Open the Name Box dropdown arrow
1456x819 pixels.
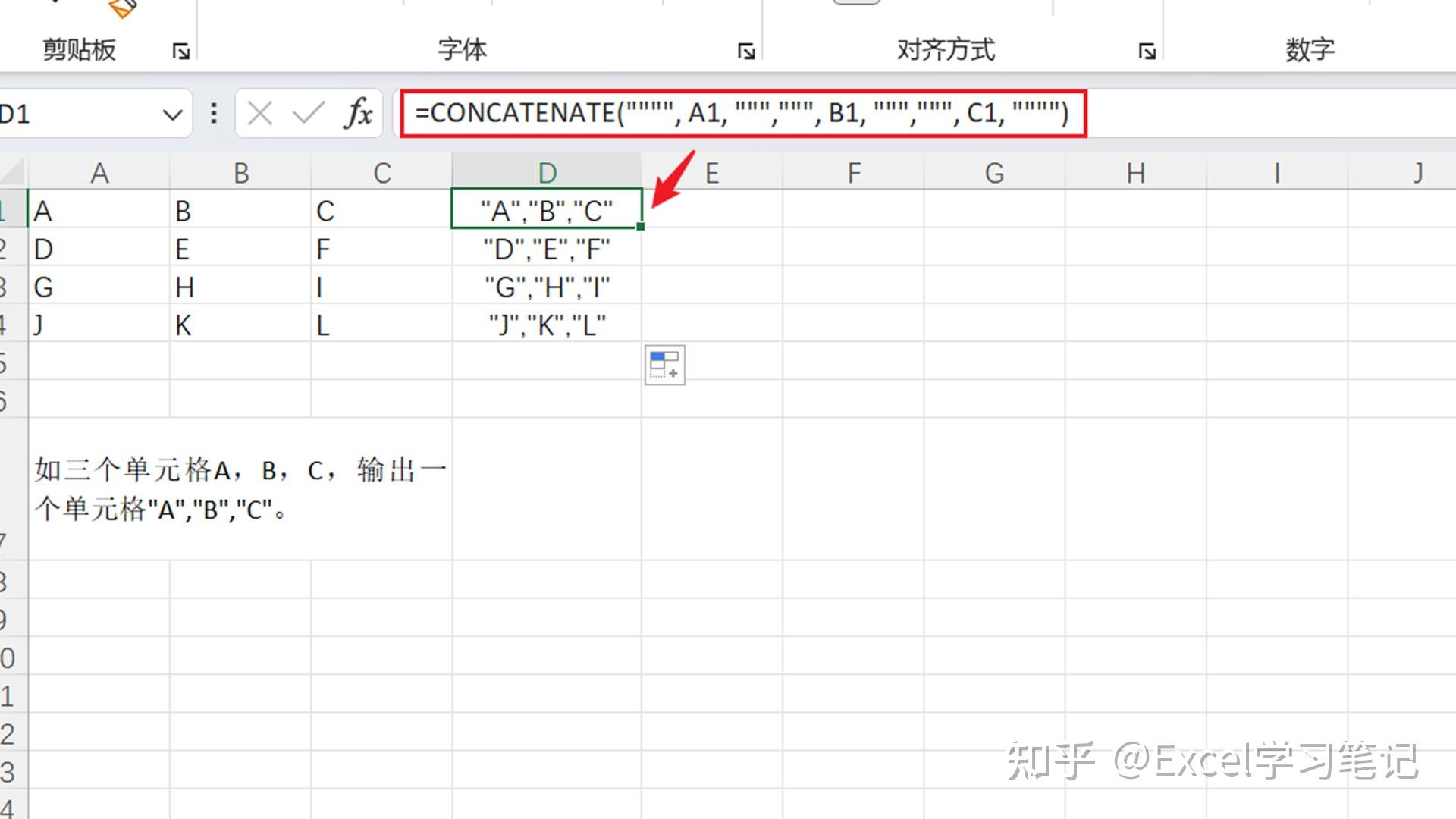[x=172, y=113]
